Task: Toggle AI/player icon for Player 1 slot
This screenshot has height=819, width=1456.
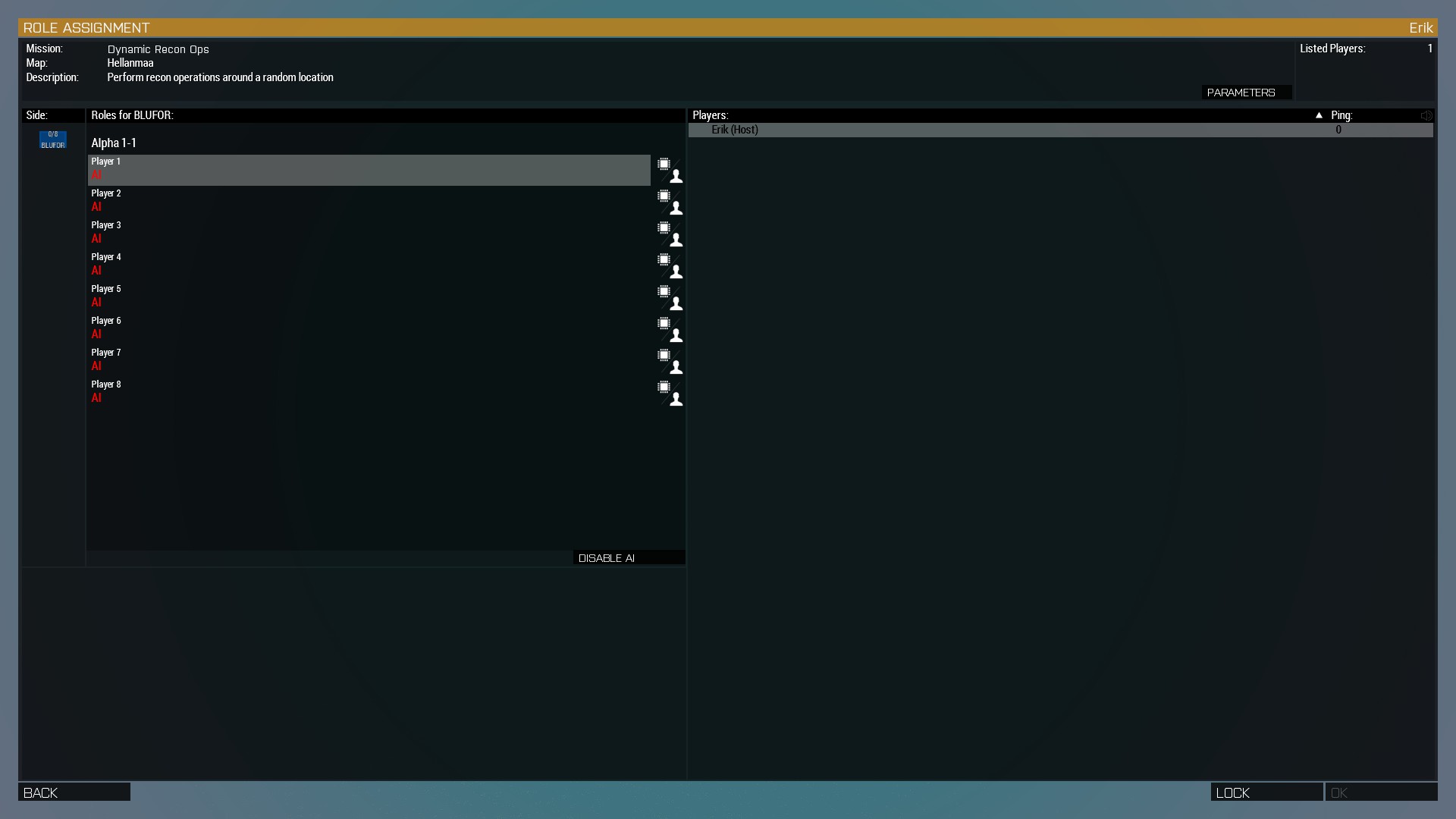Action: tap(670, 171)
